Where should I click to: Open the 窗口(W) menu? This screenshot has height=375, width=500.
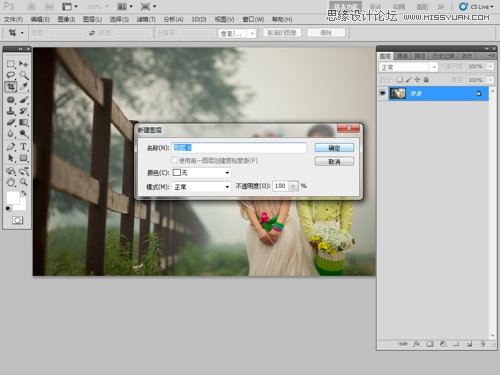[253, 20]
